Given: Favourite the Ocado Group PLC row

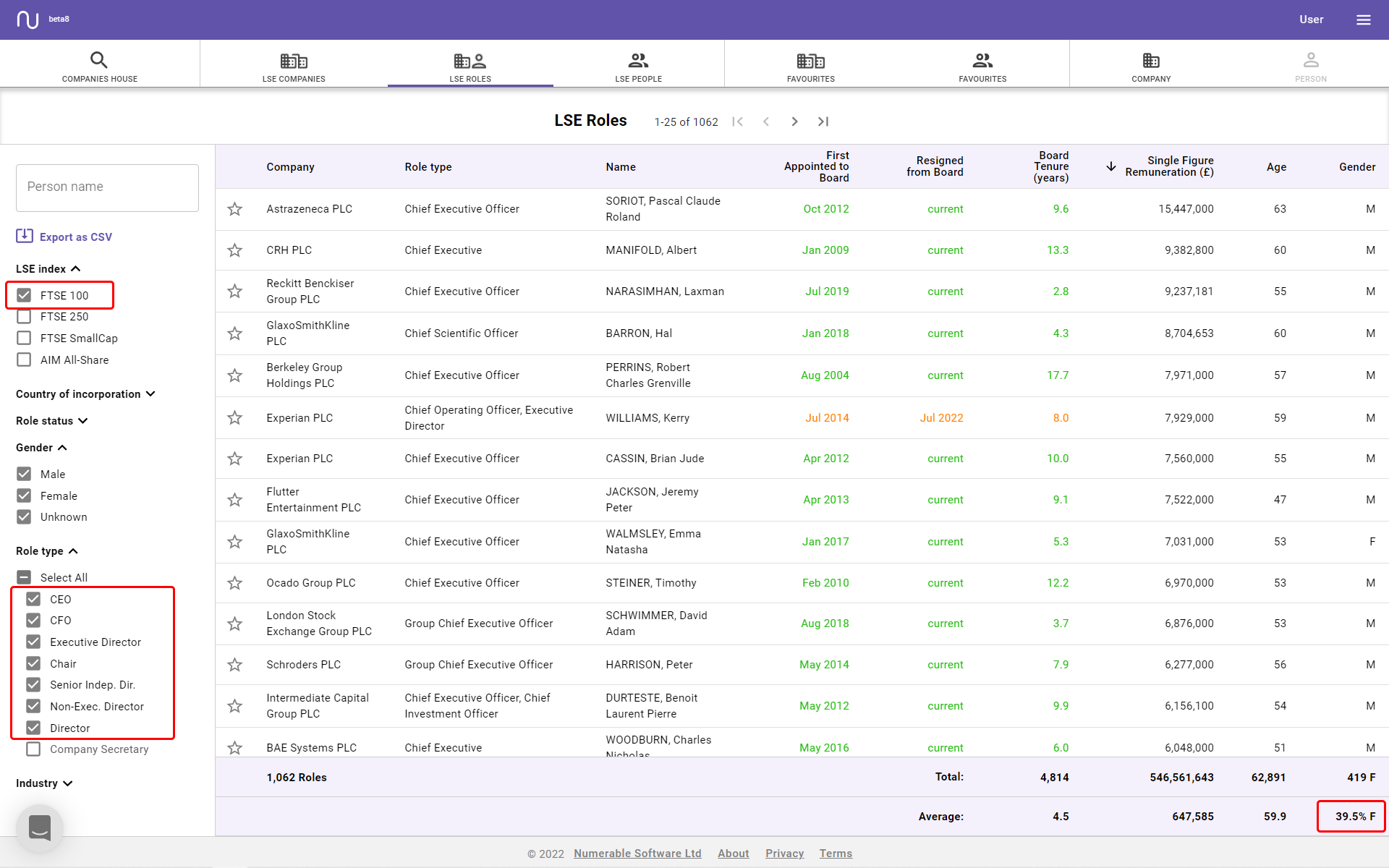Looking at the screenshot, I should 234,583.
